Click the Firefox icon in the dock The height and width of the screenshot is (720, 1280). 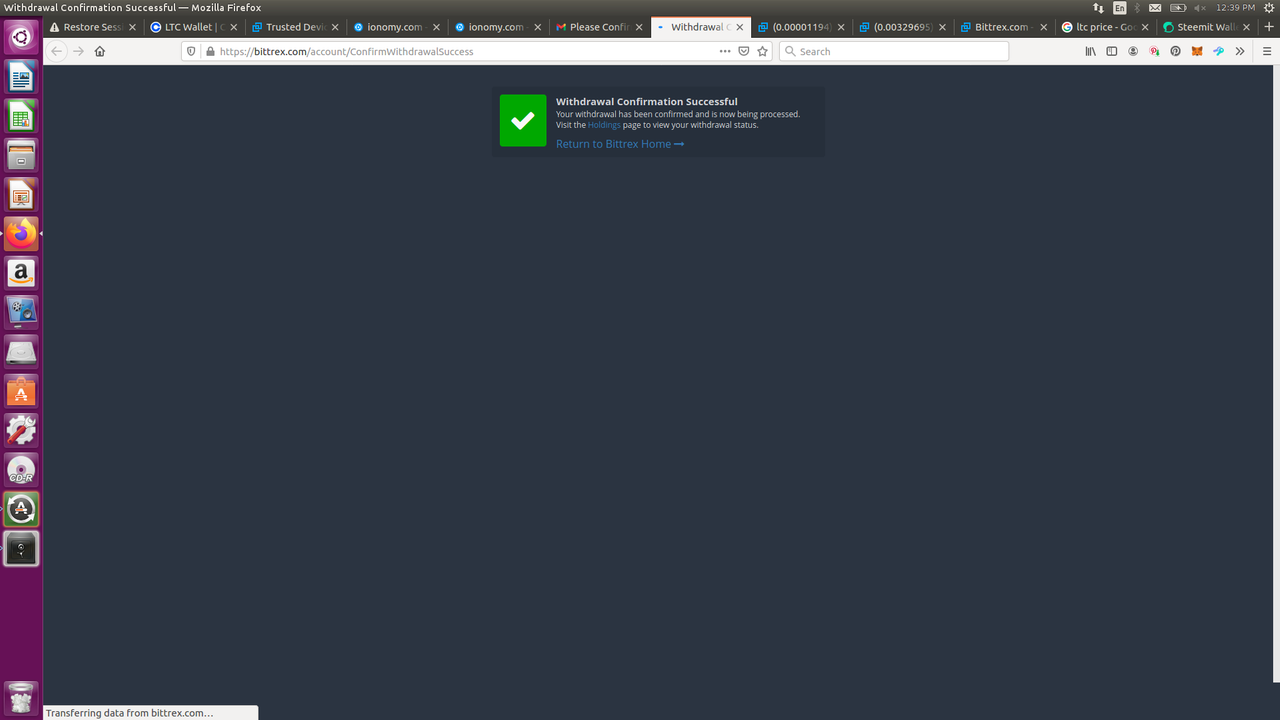point(21,234)
